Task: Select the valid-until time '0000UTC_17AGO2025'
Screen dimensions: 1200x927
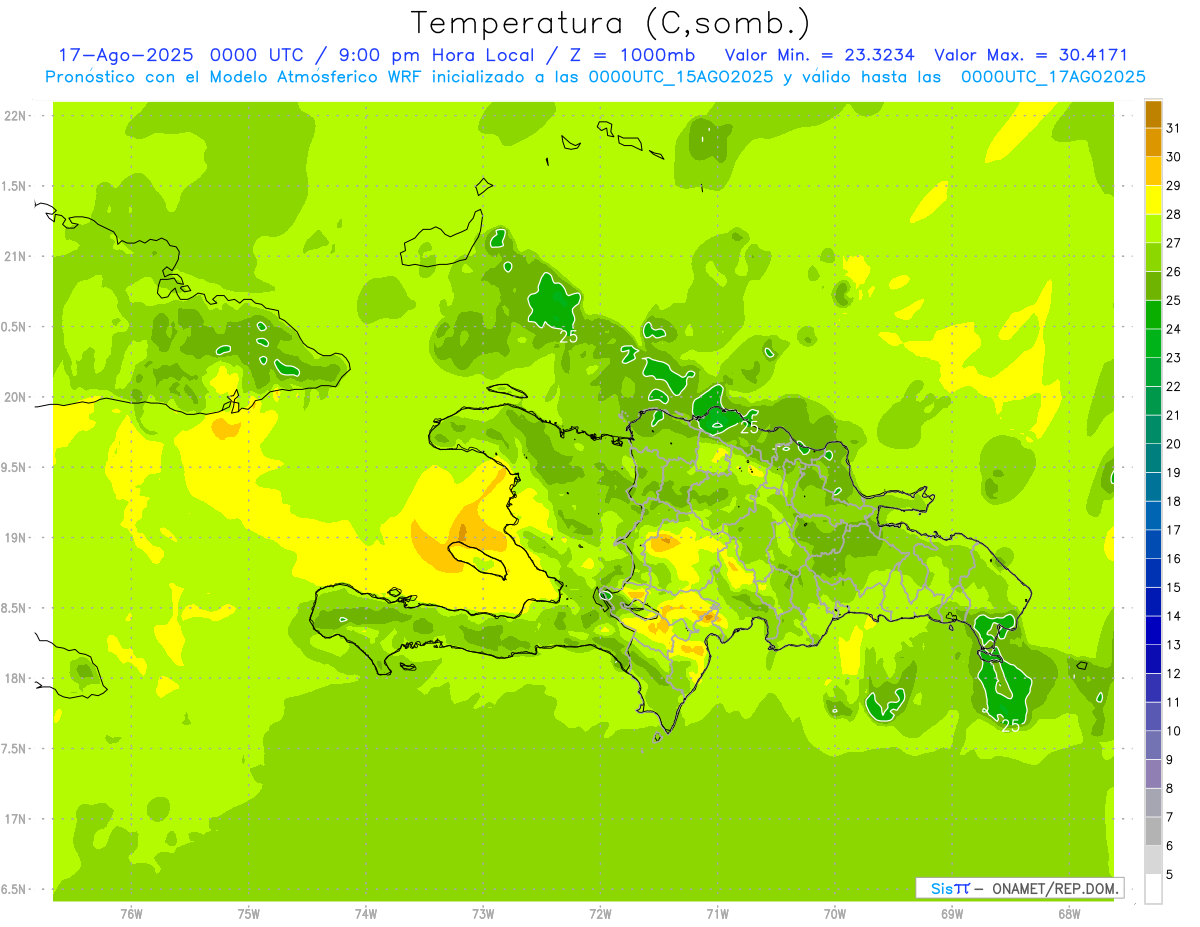Action: click(1053, 77)
